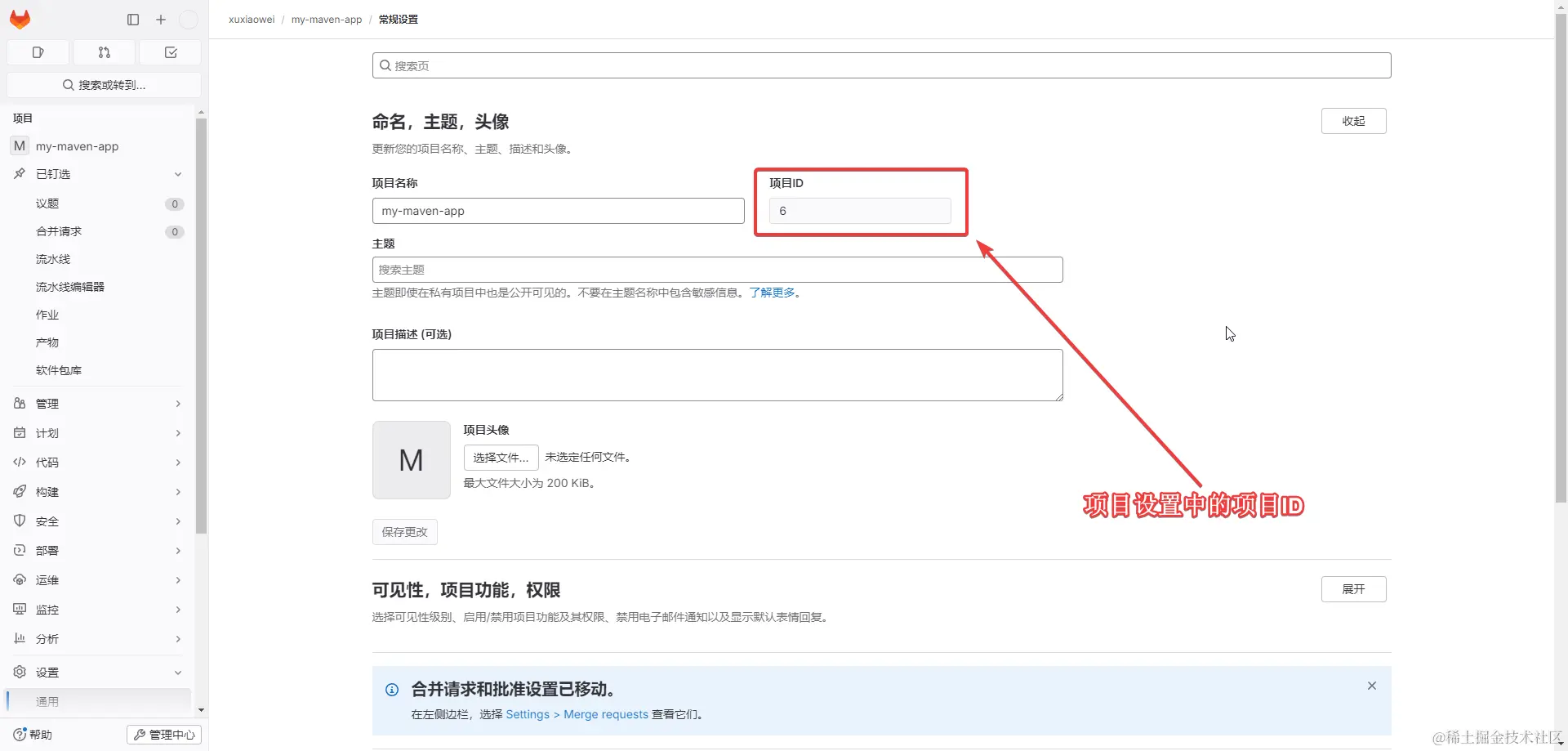This screenshot has width=1568, height=751.
Task: Collapse the 已钉选 pinned section
Action: click(x=178, y=174)
